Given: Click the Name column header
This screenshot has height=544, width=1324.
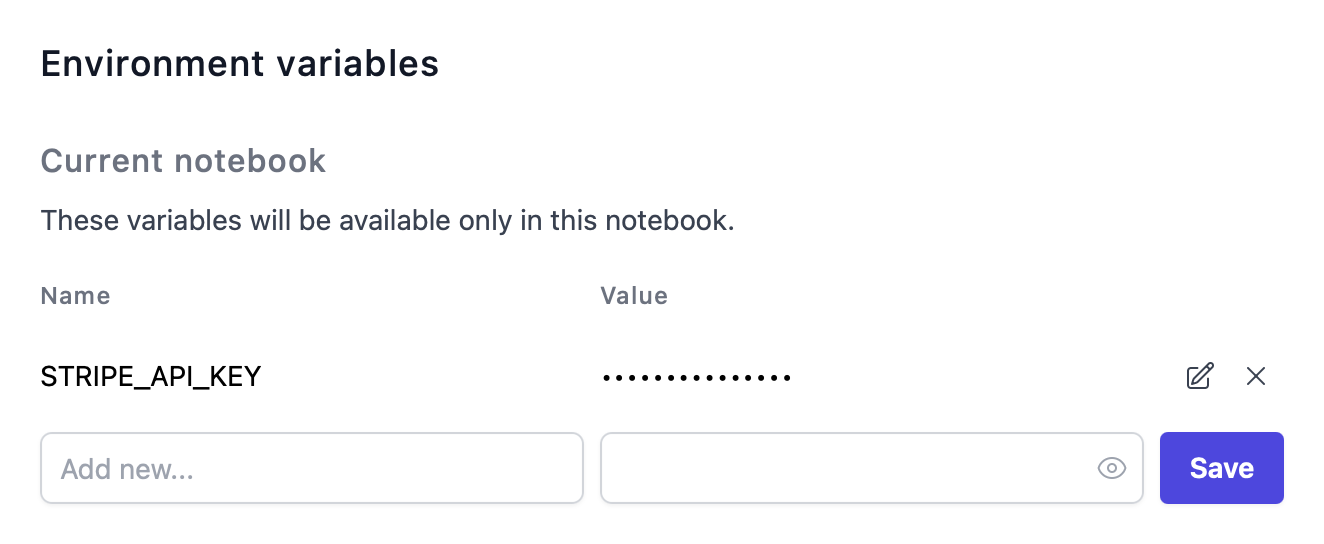Looking at the screenshot, I should pos(76,296).
